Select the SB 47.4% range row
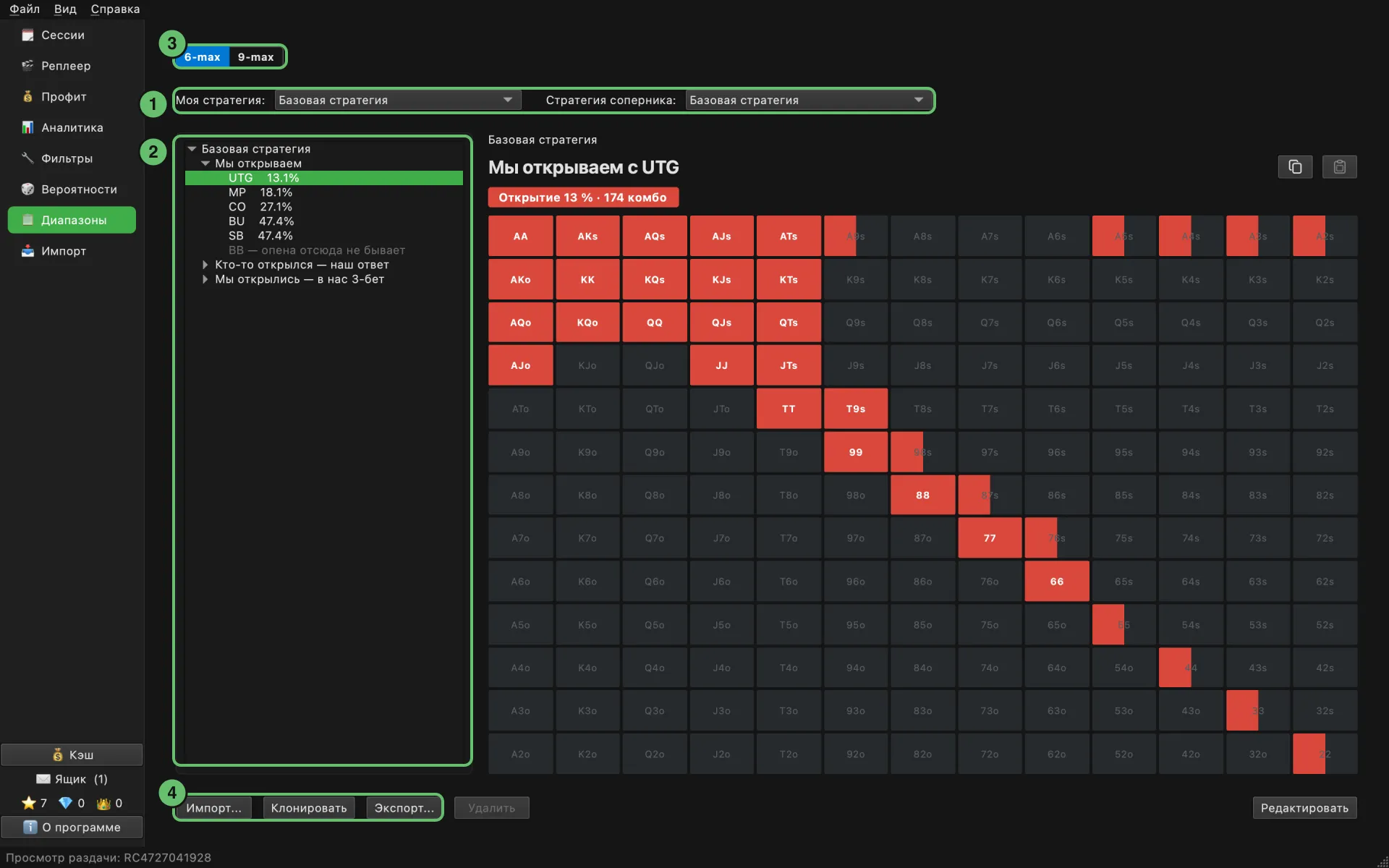 coord(324,236)
